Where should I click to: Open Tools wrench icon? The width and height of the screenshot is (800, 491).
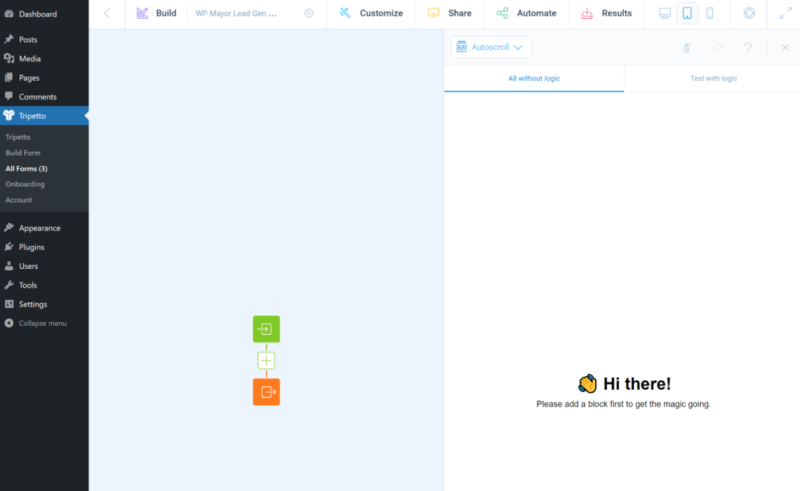pyautogui.click(x=9, y=285)
